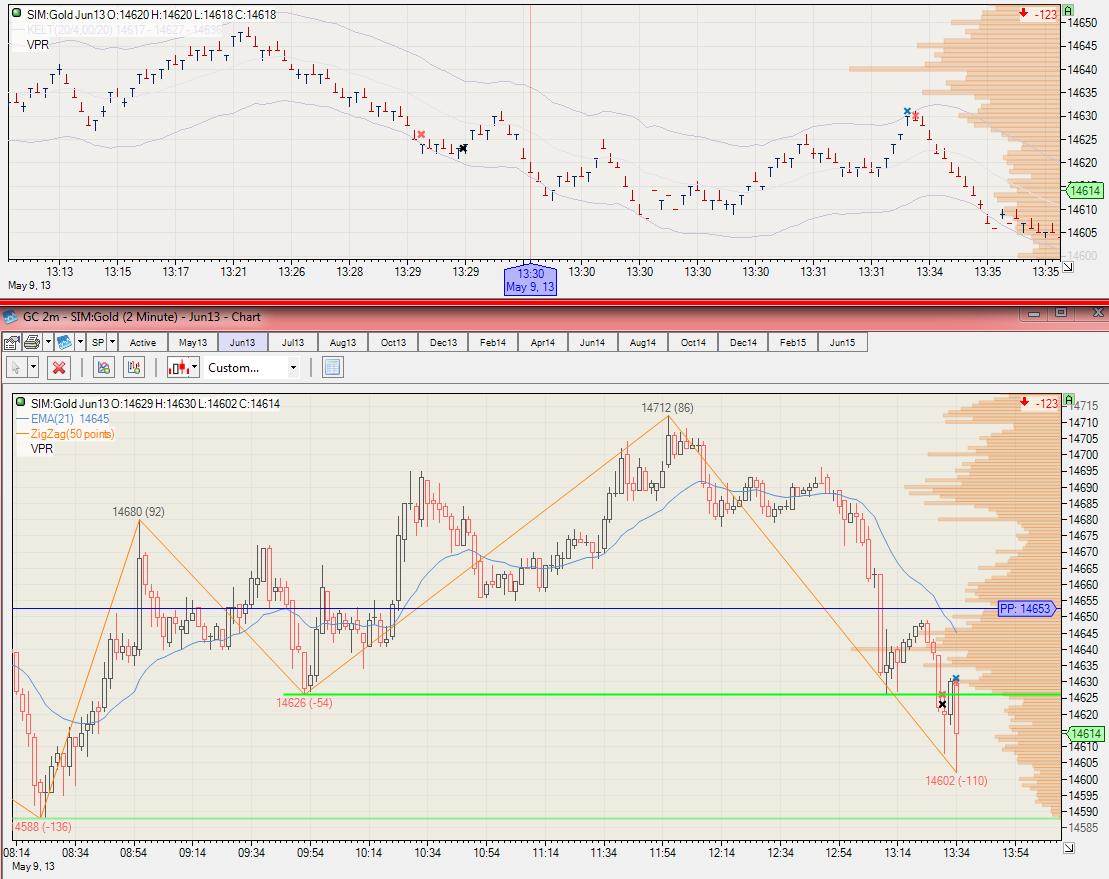Click the red arrow -123 indicator on lower chart
Screen dimensions: 1109x879
coord(1038,402)
